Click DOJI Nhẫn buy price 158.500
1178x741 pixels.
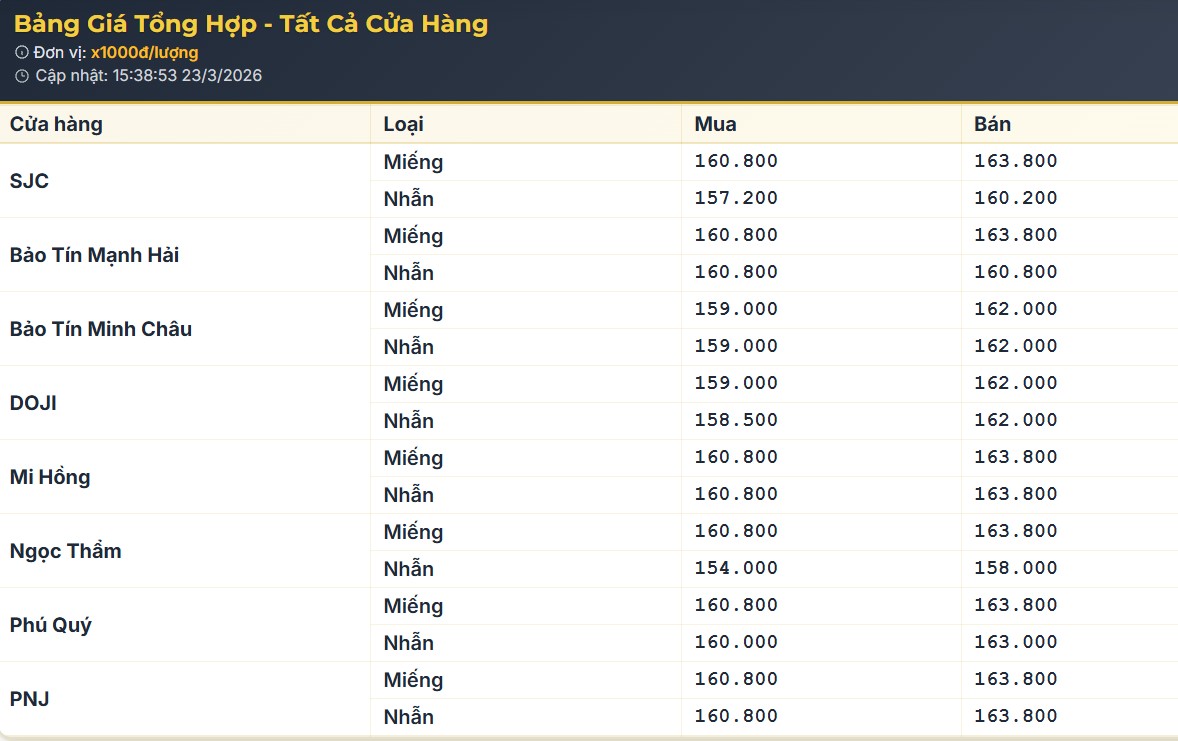pos(736,420)
